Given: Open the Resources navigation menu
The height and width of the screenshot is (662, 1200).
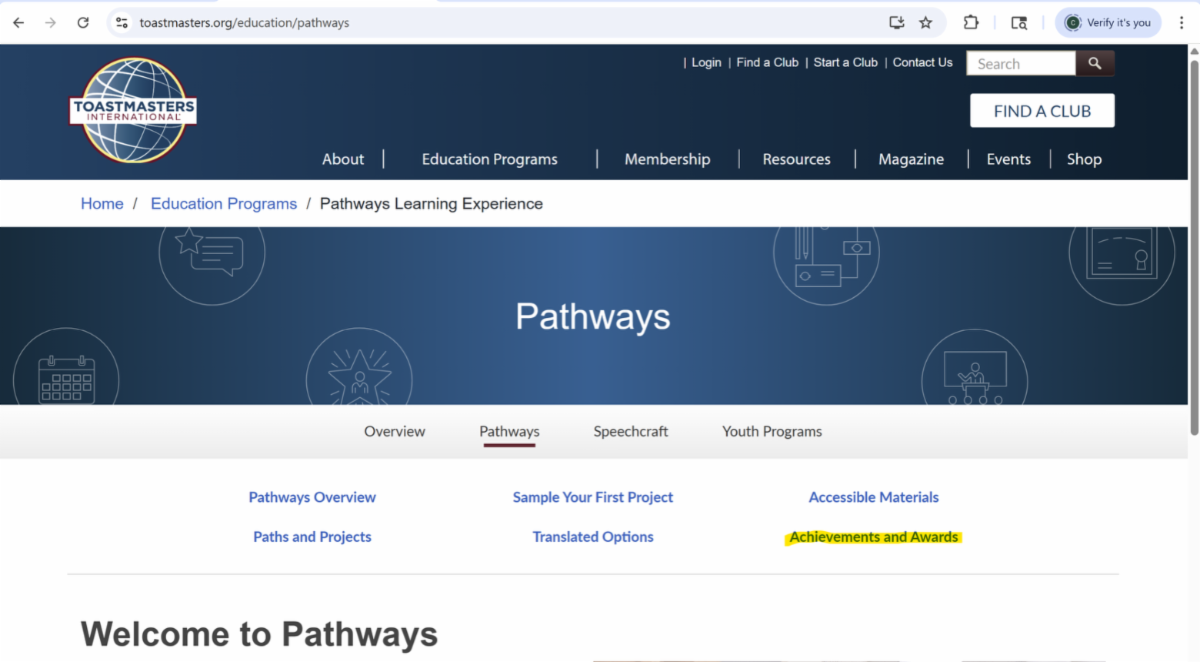Looking at the screenshot, I should [796, 159].
